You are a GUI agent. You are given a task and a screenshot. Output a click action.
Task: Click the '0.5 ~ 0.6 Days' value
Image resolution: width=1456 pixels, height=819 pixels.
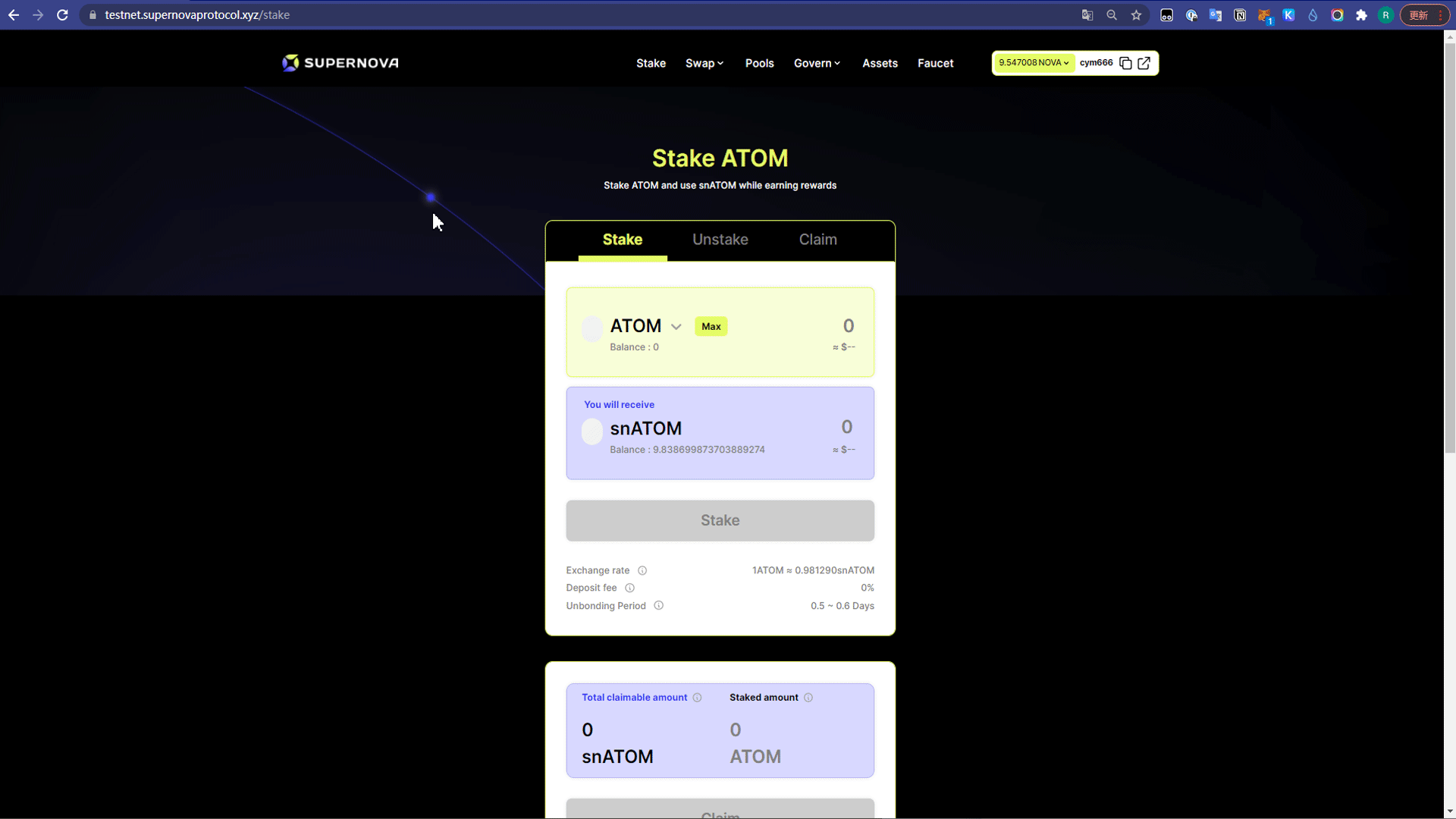[842, 606]
